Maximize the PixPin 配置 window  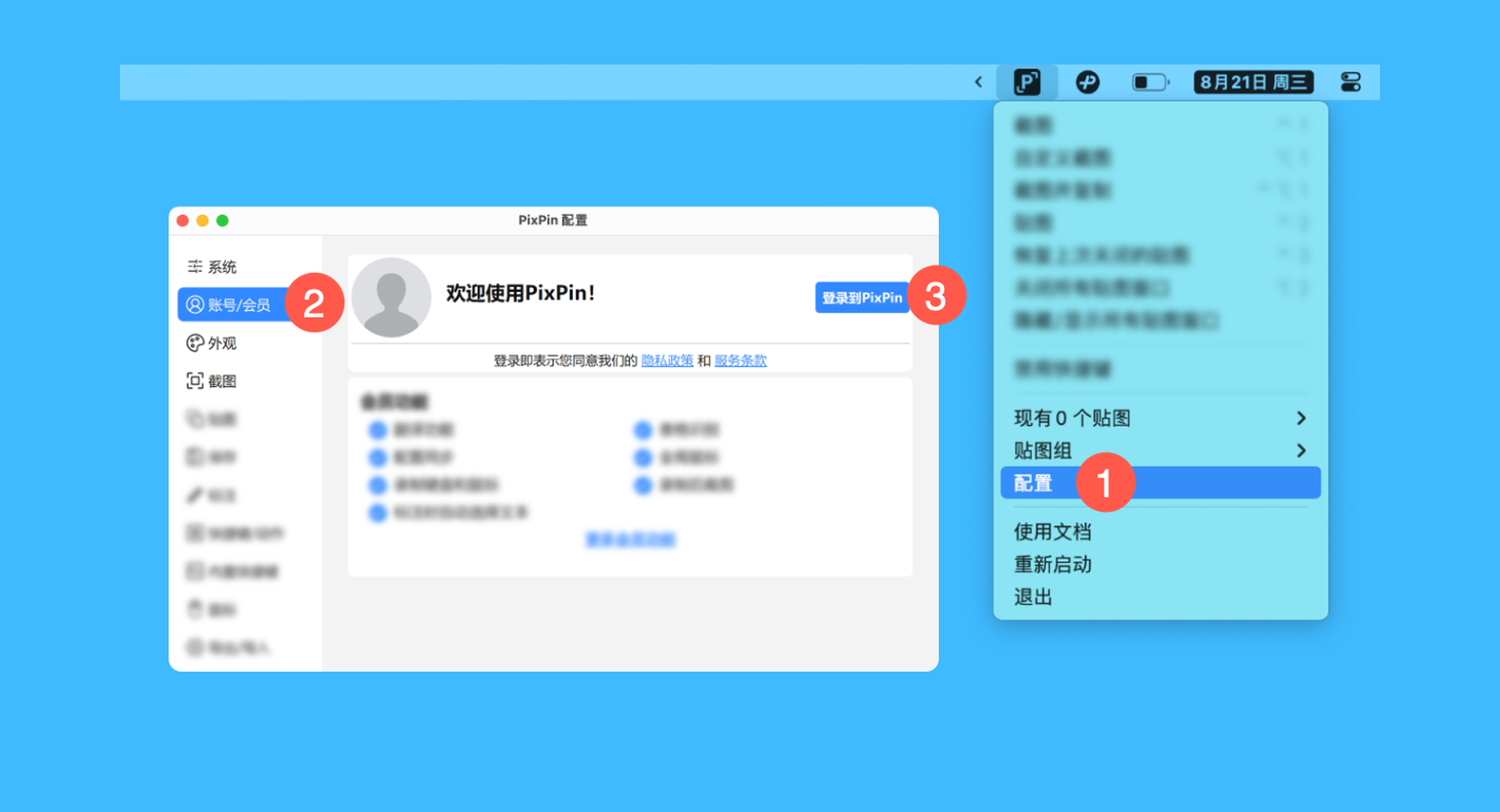pos(223,220)
